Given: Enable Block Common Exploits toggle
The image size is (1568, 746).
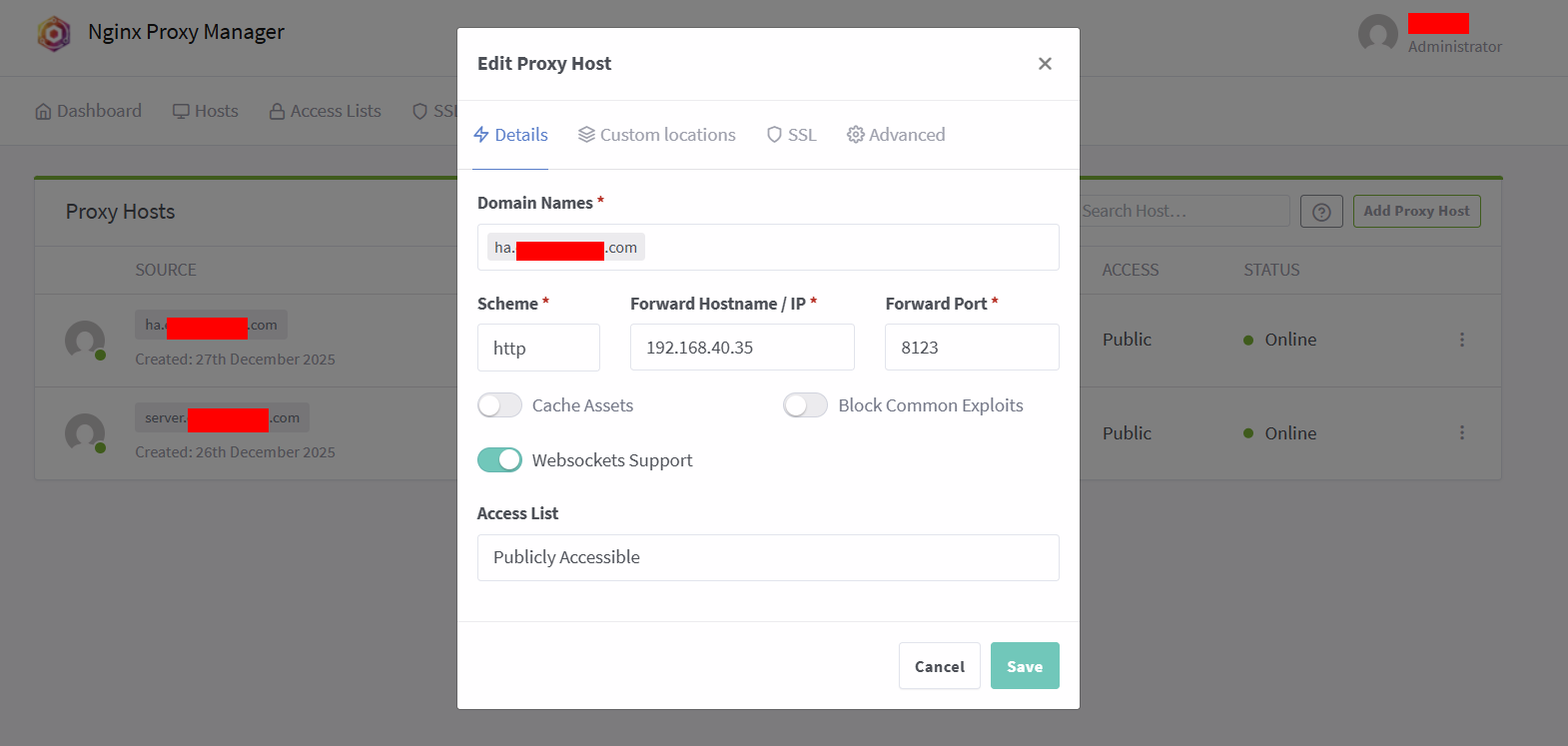Looking at the screenshot, I should click(805, 405).
